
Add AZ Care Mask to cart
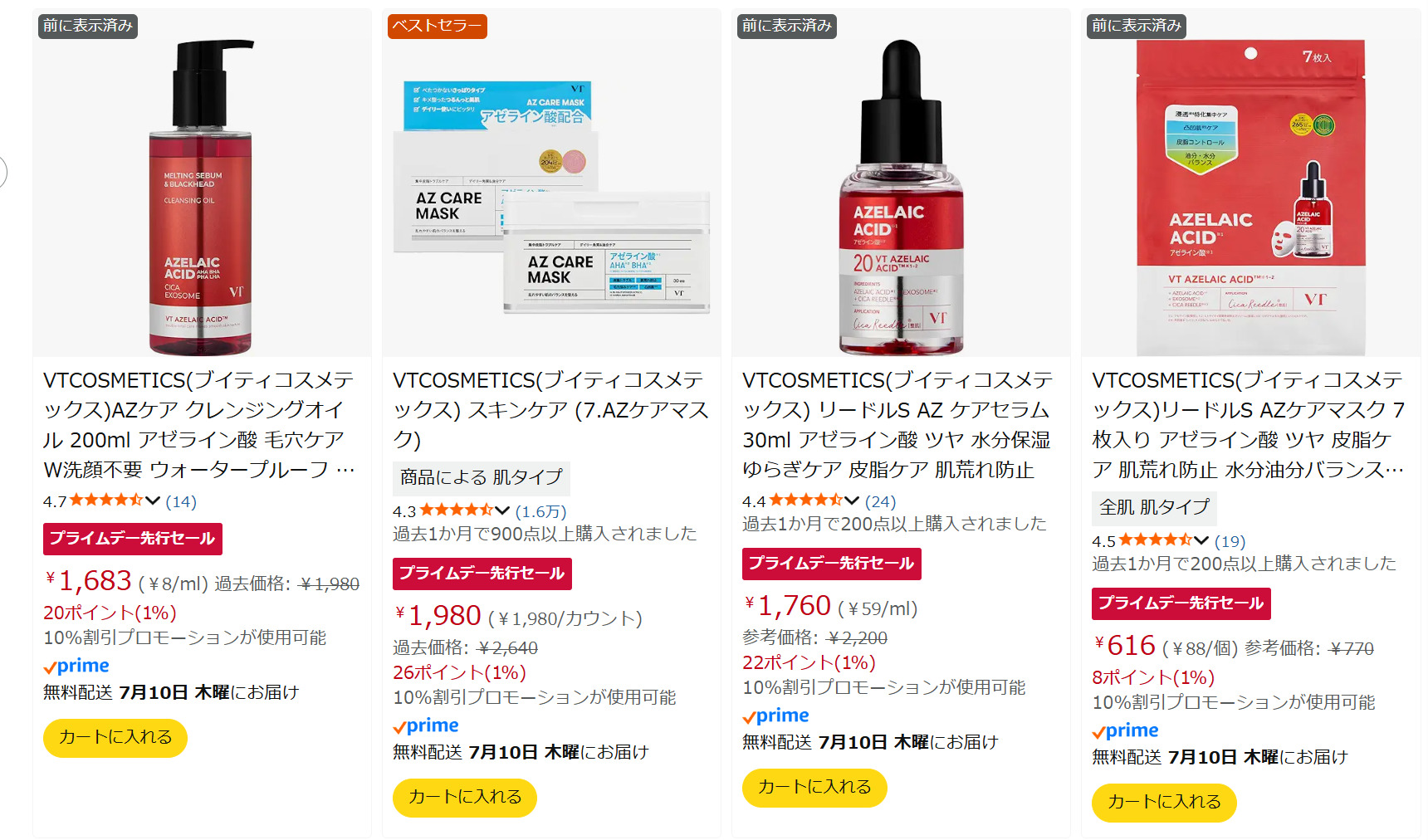[x=465, y=797]
